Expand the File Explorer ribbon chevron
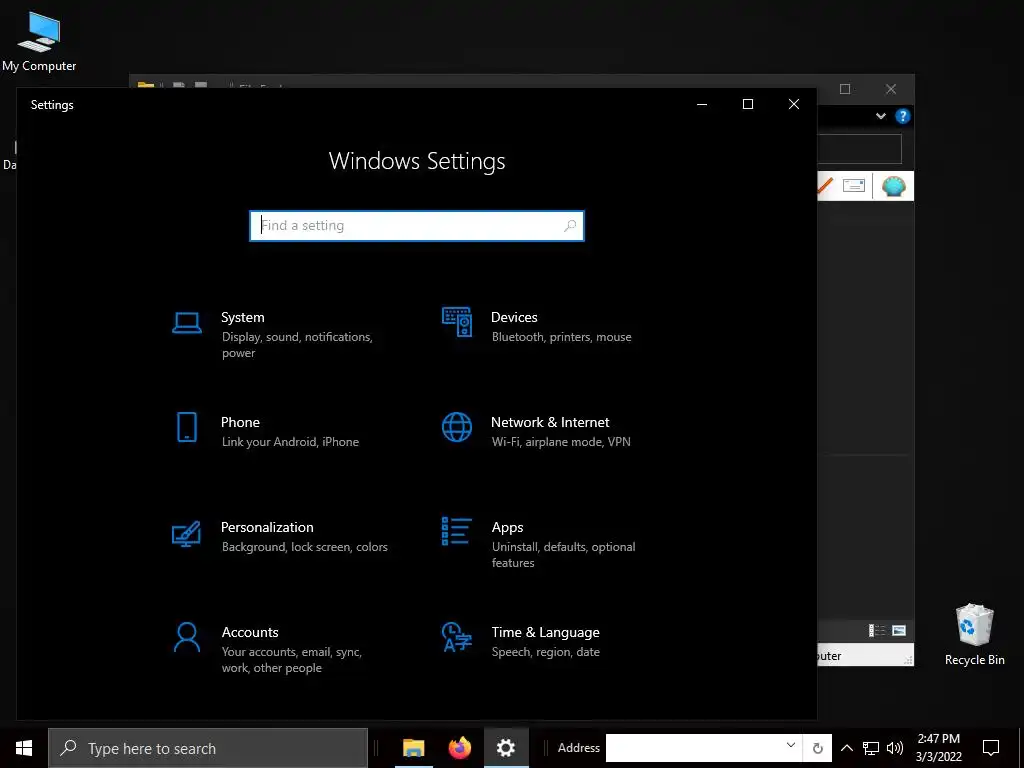This screenshot has width=1024, height=768. click(881, 116)
